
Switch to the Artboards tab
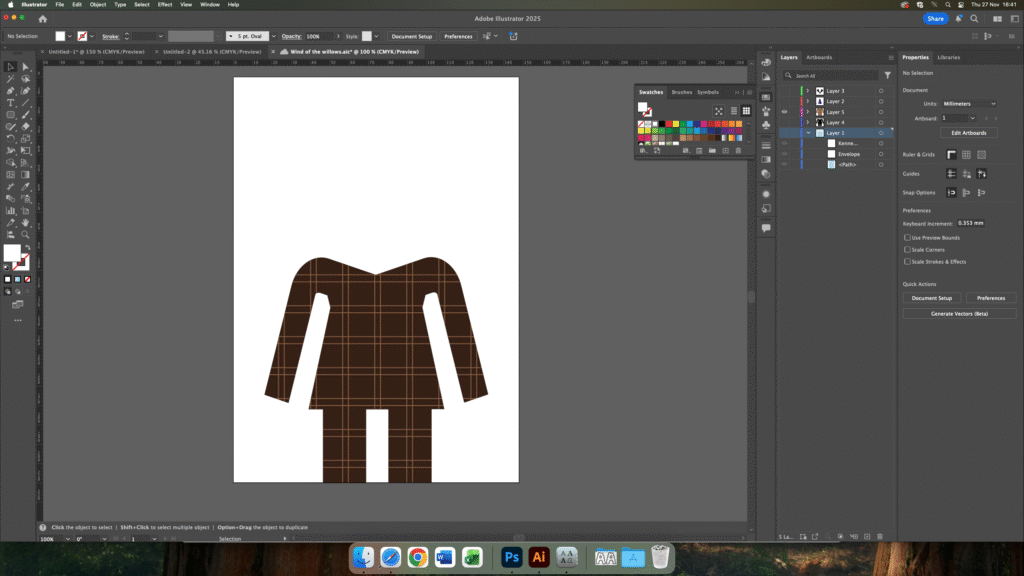pyautogui.click(x=819, y=57)
